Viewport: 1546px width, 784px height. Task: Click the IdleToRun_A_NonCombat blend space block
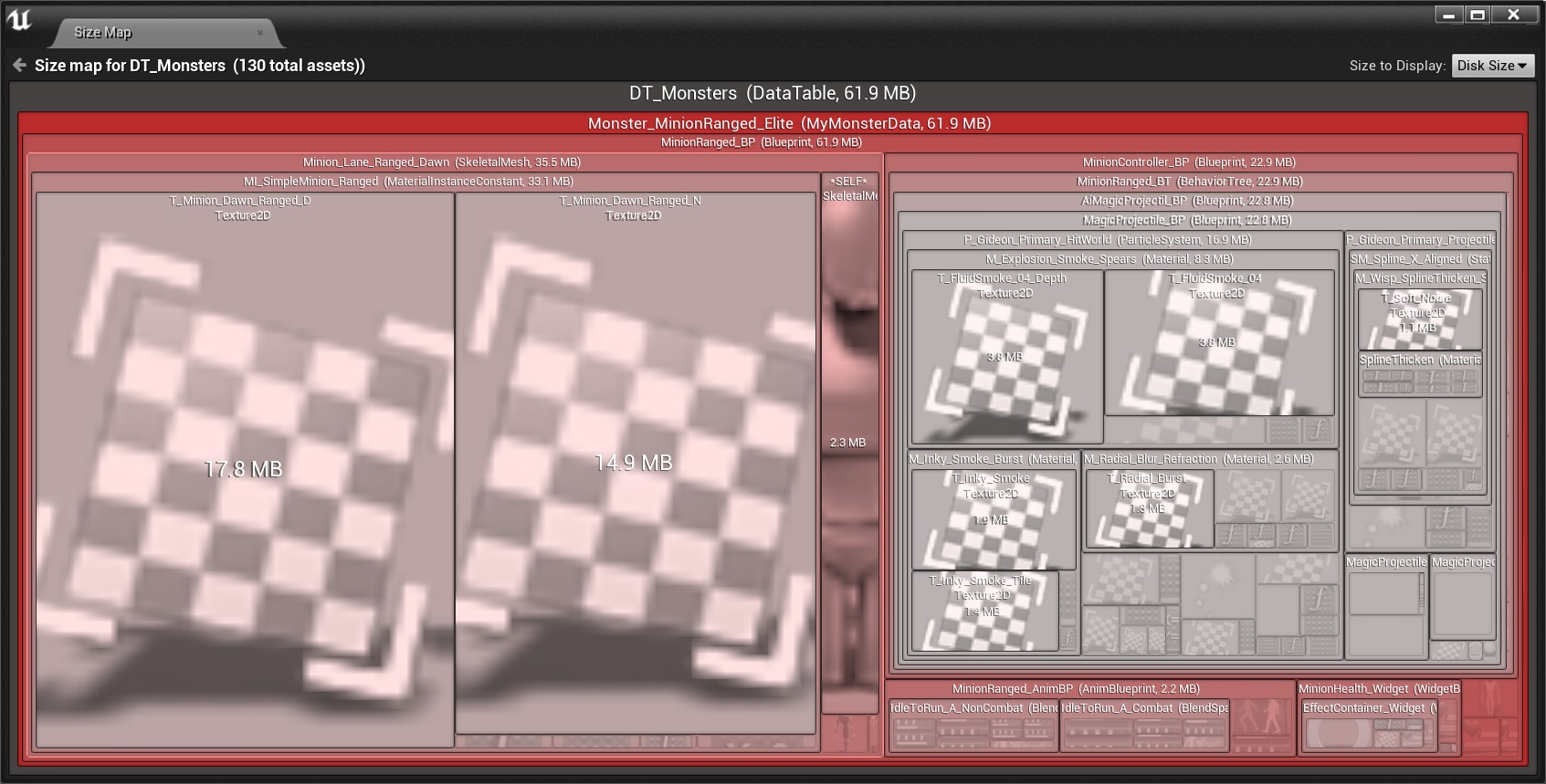coord(973,727)
